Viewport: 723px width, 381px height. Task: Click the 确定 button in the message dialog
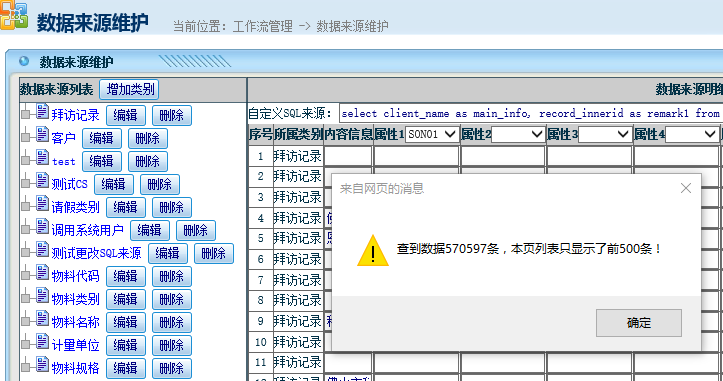(639, 323)
